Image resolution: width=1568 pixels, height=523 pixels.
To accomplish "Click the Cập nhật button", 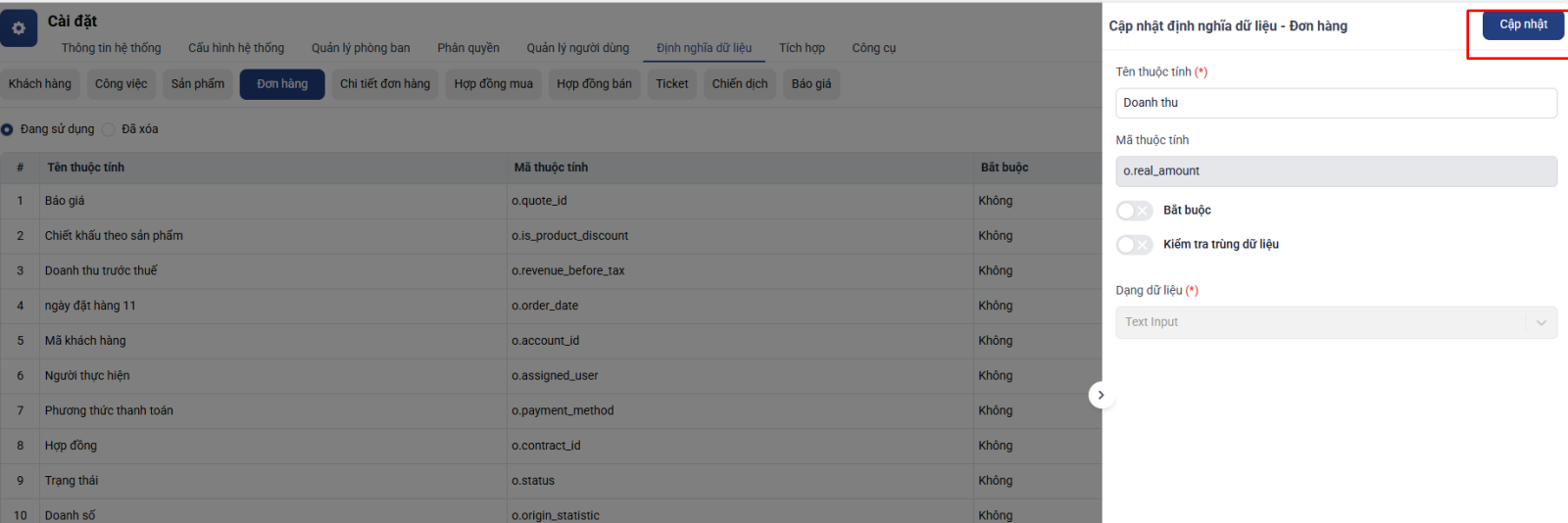I will (1523, 24).
